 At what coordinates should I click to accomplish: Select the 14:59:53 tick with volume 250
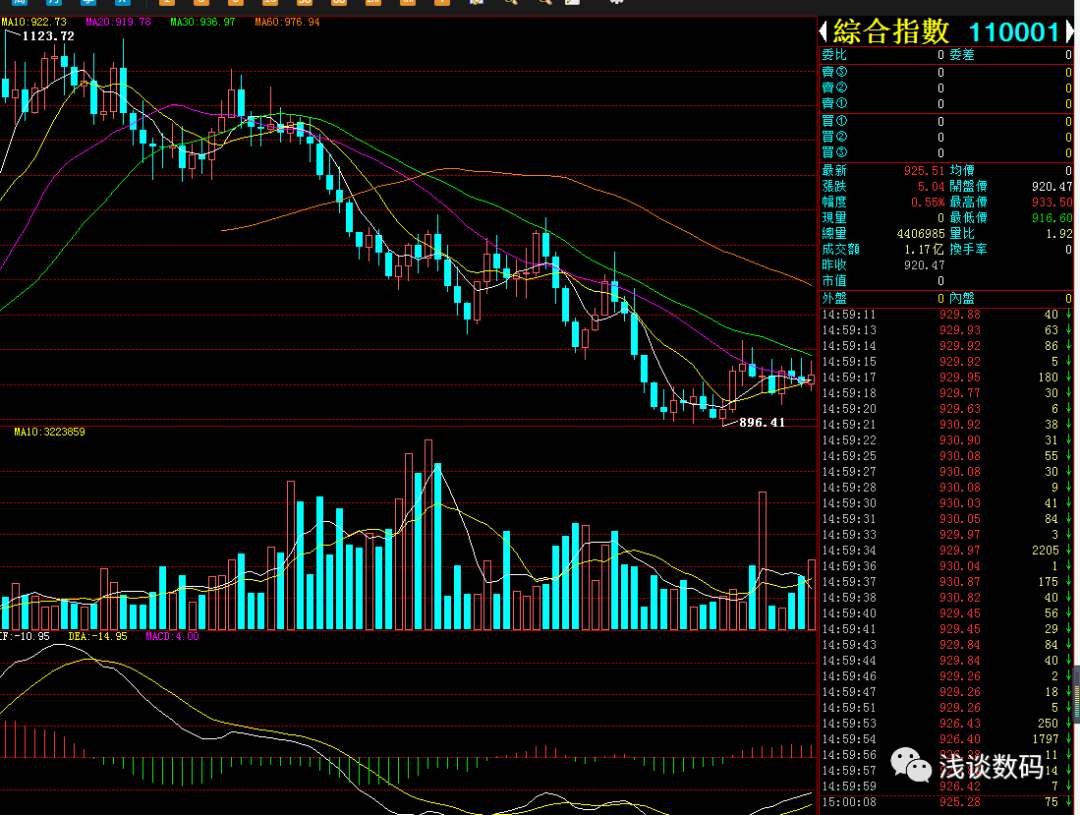pos(946,723)
